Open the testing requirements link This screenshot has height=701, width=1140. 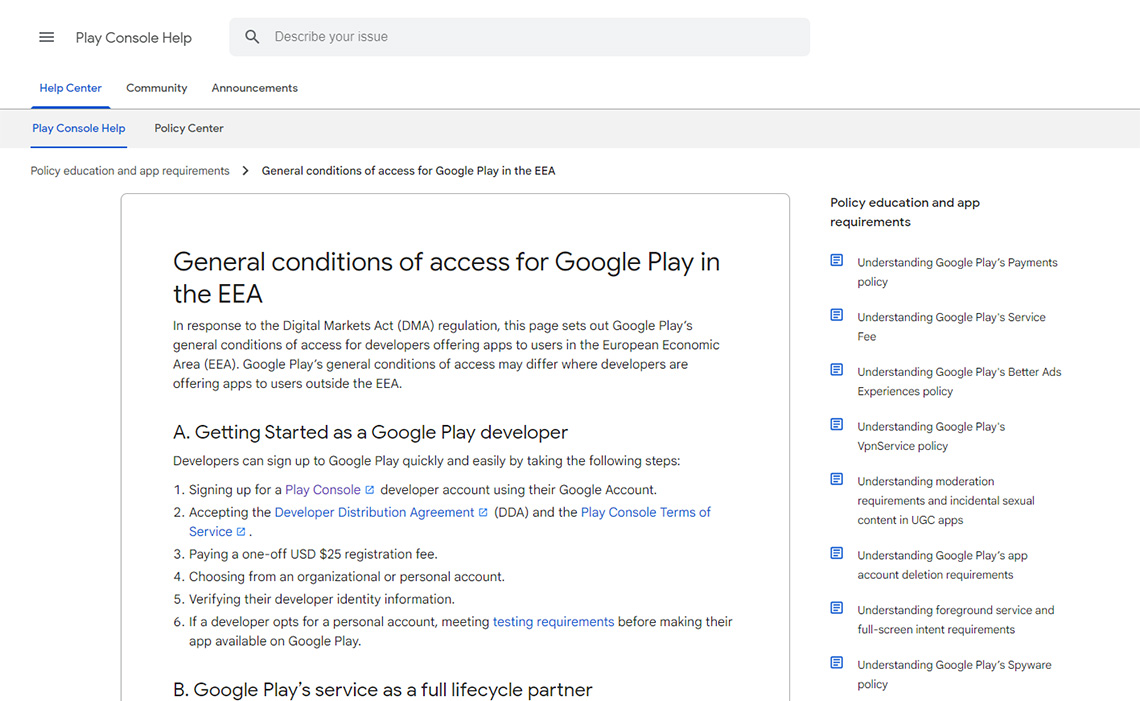click(x=553, y=622)
